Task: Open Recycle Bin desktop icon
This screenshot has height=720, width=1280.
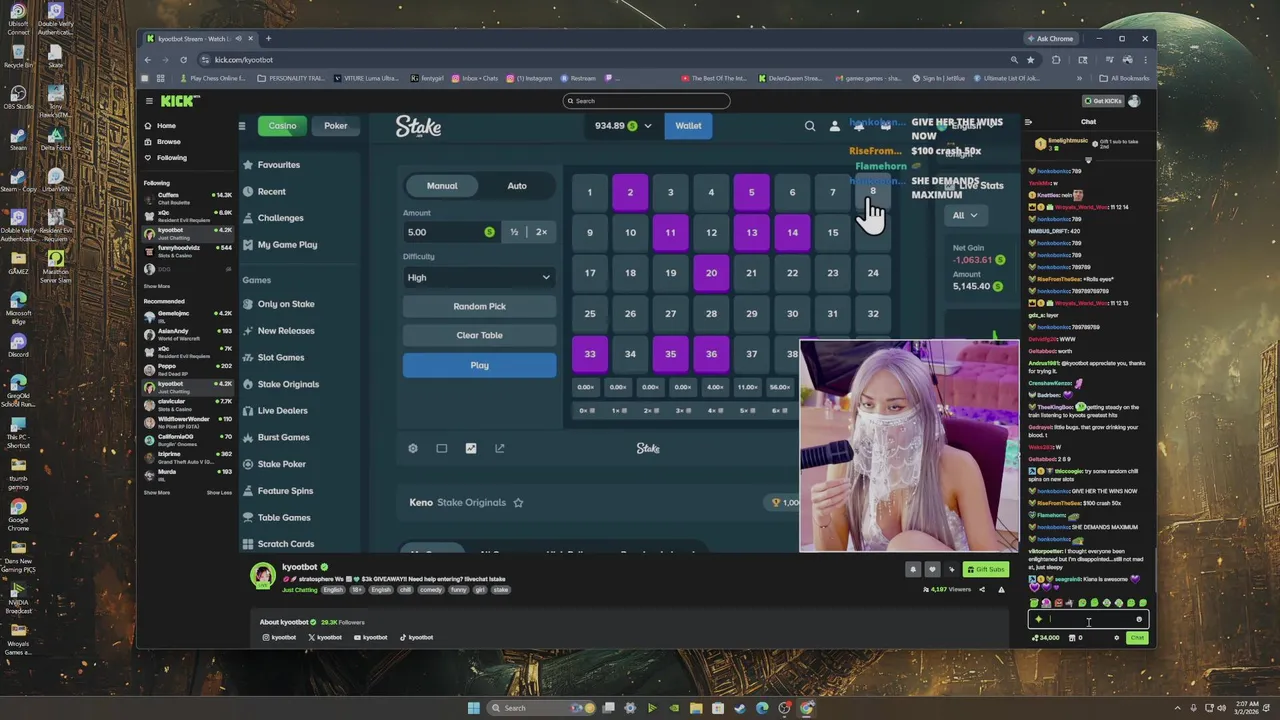Action: click(x=18, y=55)
